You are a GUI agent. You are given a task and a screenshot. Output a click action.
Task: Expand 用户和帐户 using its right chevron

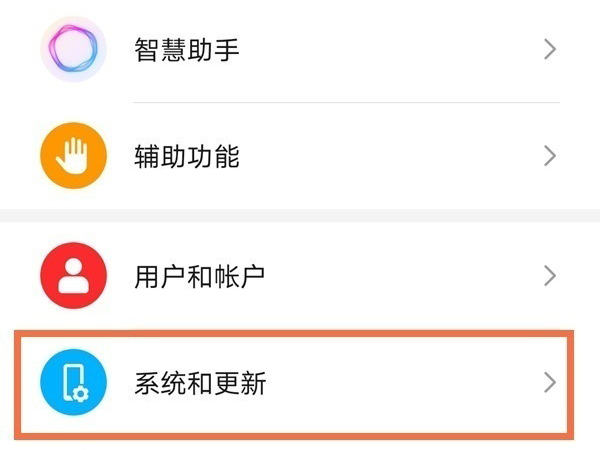(549, 275)
